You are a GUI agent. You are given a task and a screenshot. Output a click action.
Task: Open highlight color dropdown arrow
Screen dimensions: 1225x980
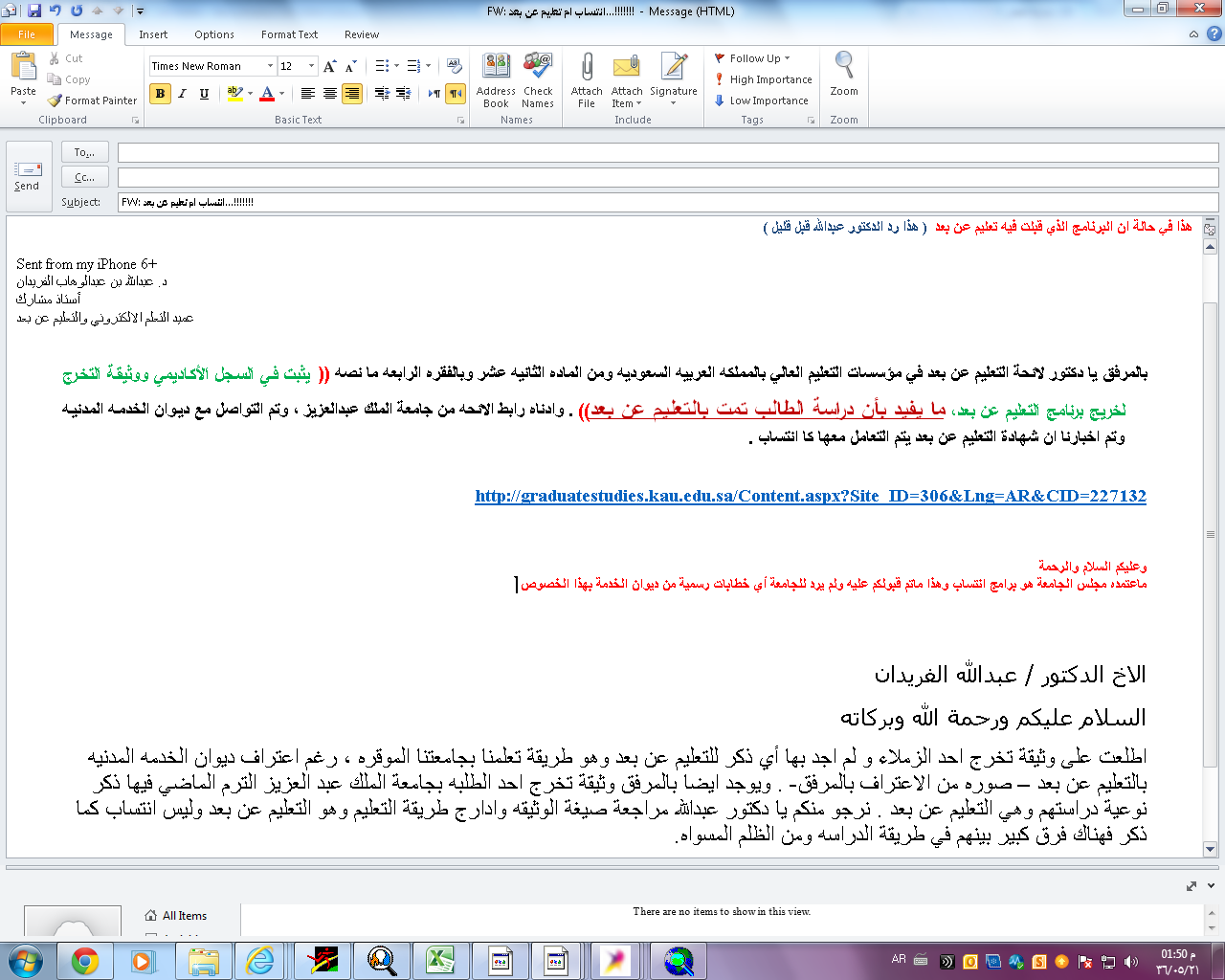[250, 93]
